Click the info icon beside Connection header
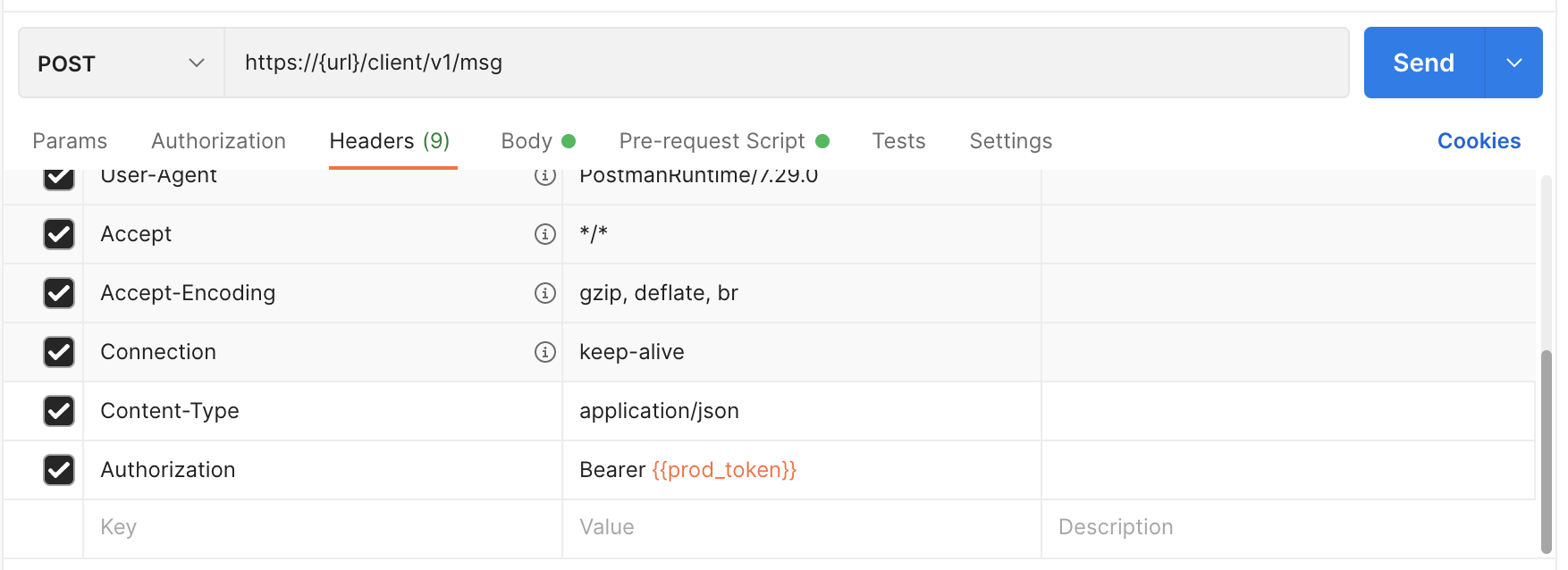The height and width of the screenshot is (570, 1568). pos(545,352)
